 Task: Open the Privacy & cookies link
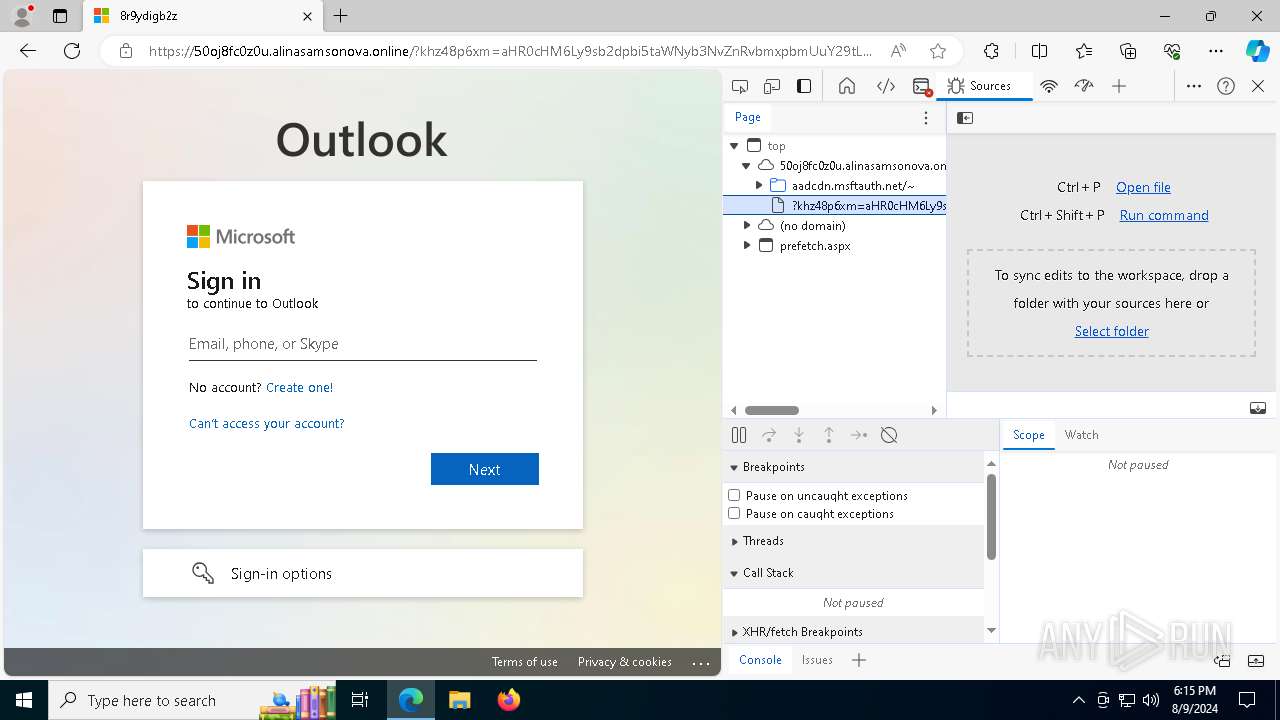(625, 662)
